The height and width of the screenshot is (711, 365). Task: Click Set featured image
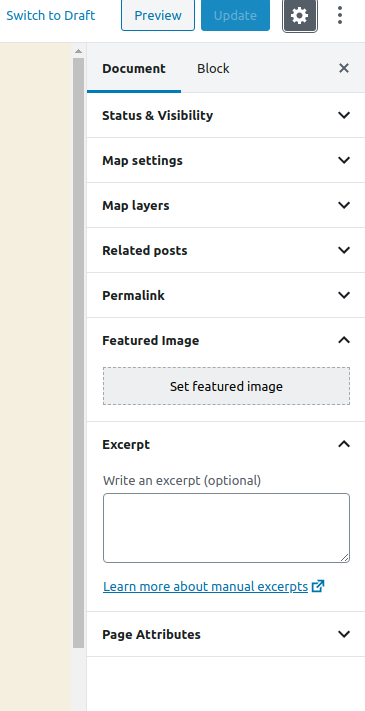tap(226, 386)
